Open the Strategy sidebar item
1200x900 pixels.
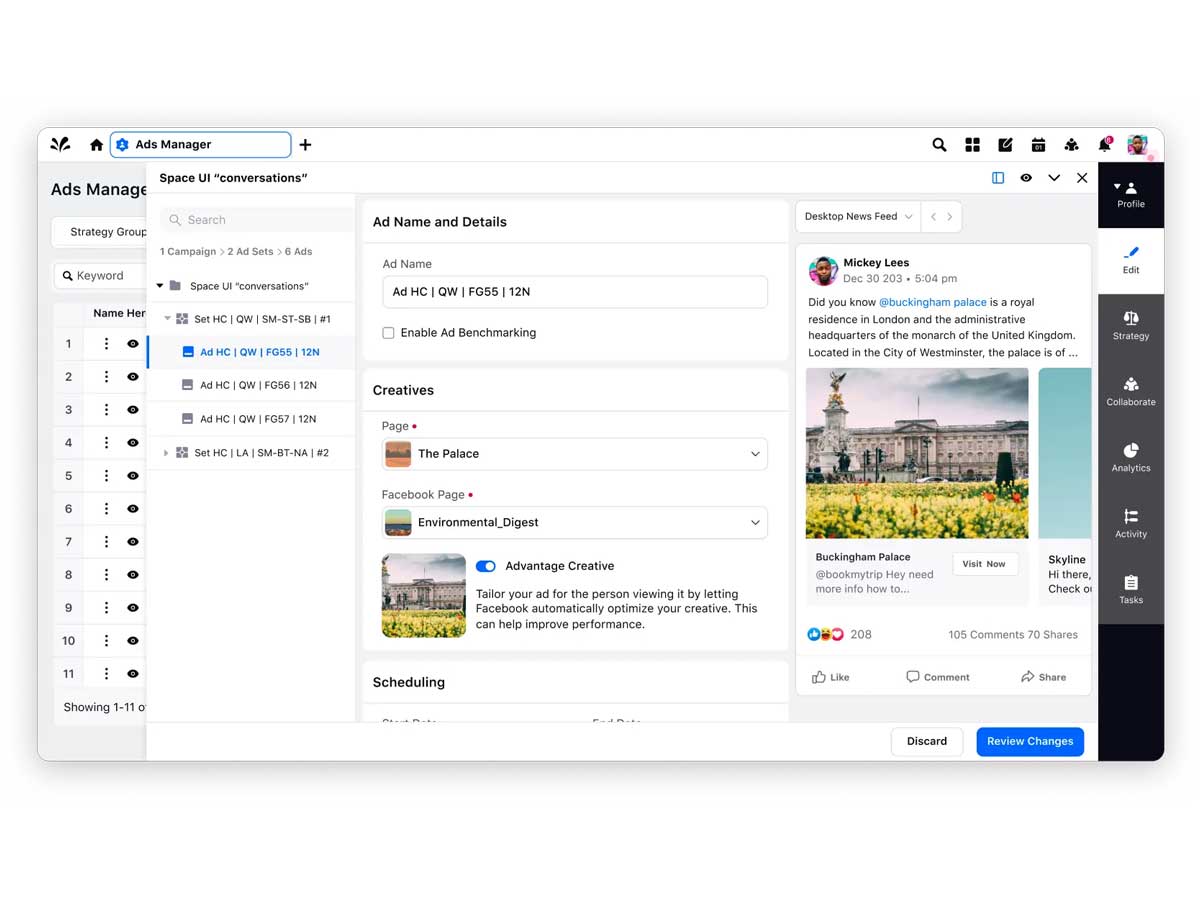click(1131, 327)
